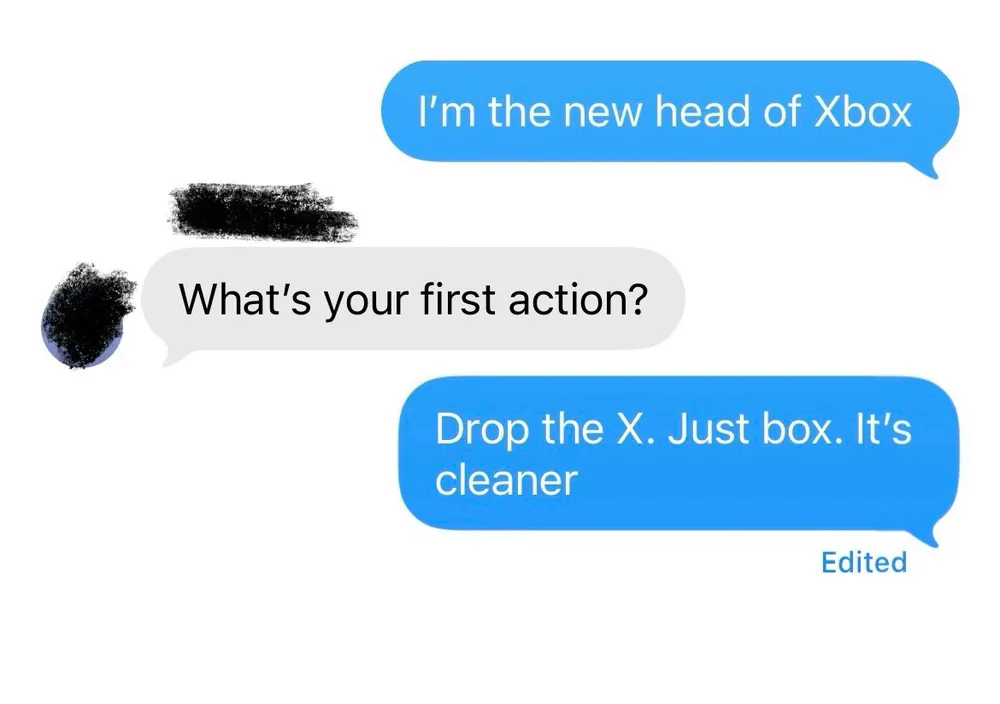Screen dimensions: 1000x704
Task: Click the word "What's" in gray bubble
Action: click(245, 299)
